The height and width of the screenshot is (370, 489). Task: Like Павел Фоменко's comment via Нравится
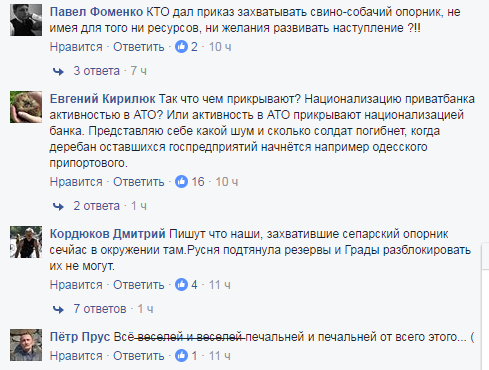pyautogui.click(x=76, y=47)
